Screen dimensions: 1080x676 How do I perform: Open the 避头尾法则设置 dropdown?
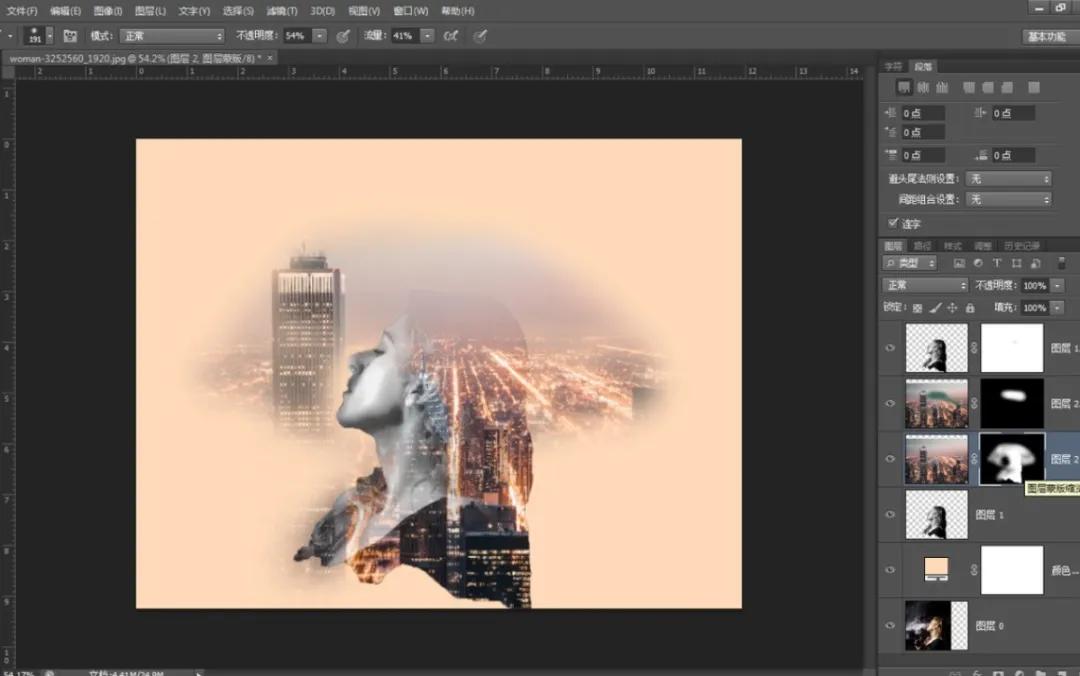[1008, 178]
